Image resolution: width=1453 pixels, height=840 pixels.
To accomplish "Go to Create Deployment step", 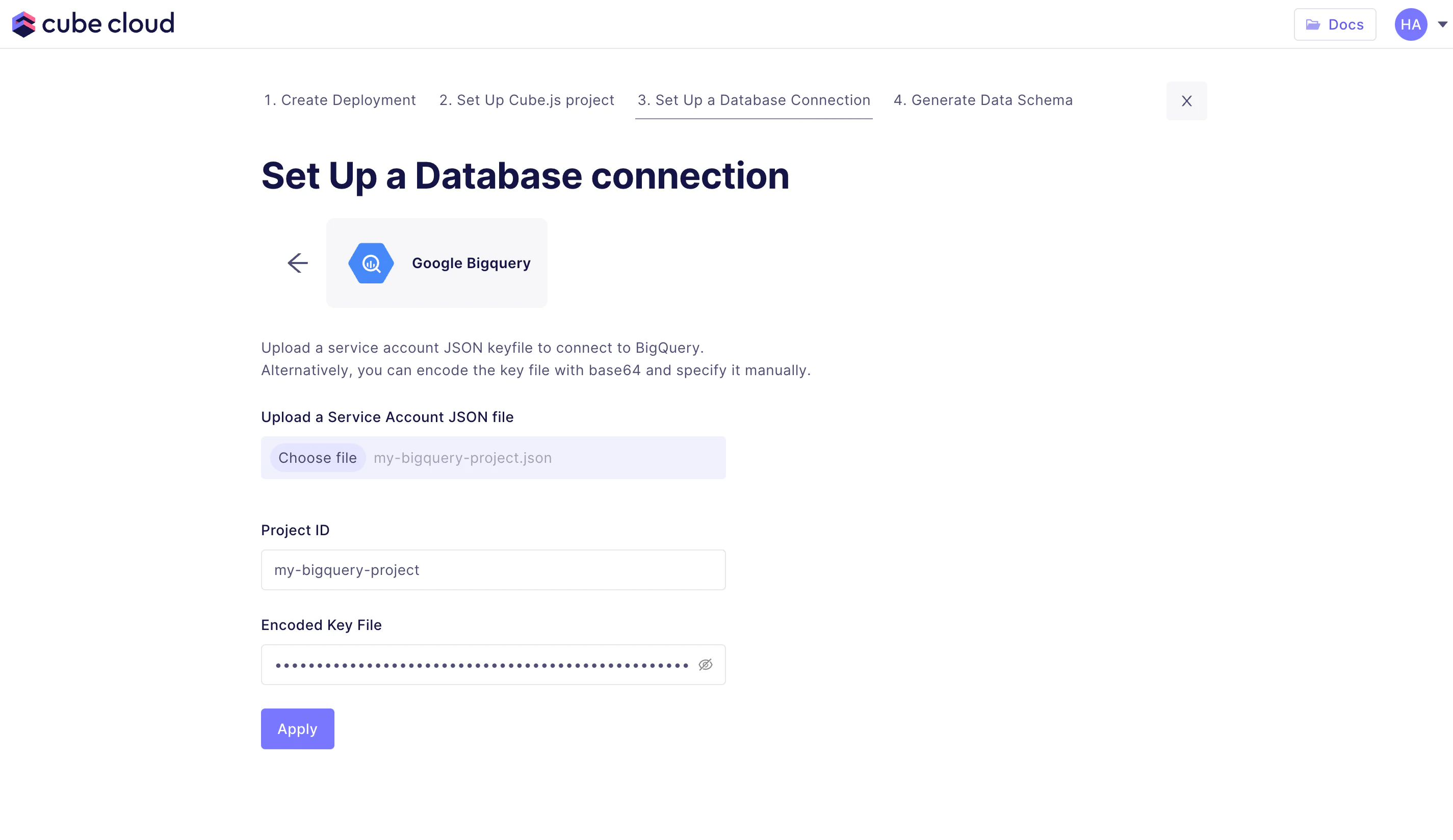I will (340, 100).
